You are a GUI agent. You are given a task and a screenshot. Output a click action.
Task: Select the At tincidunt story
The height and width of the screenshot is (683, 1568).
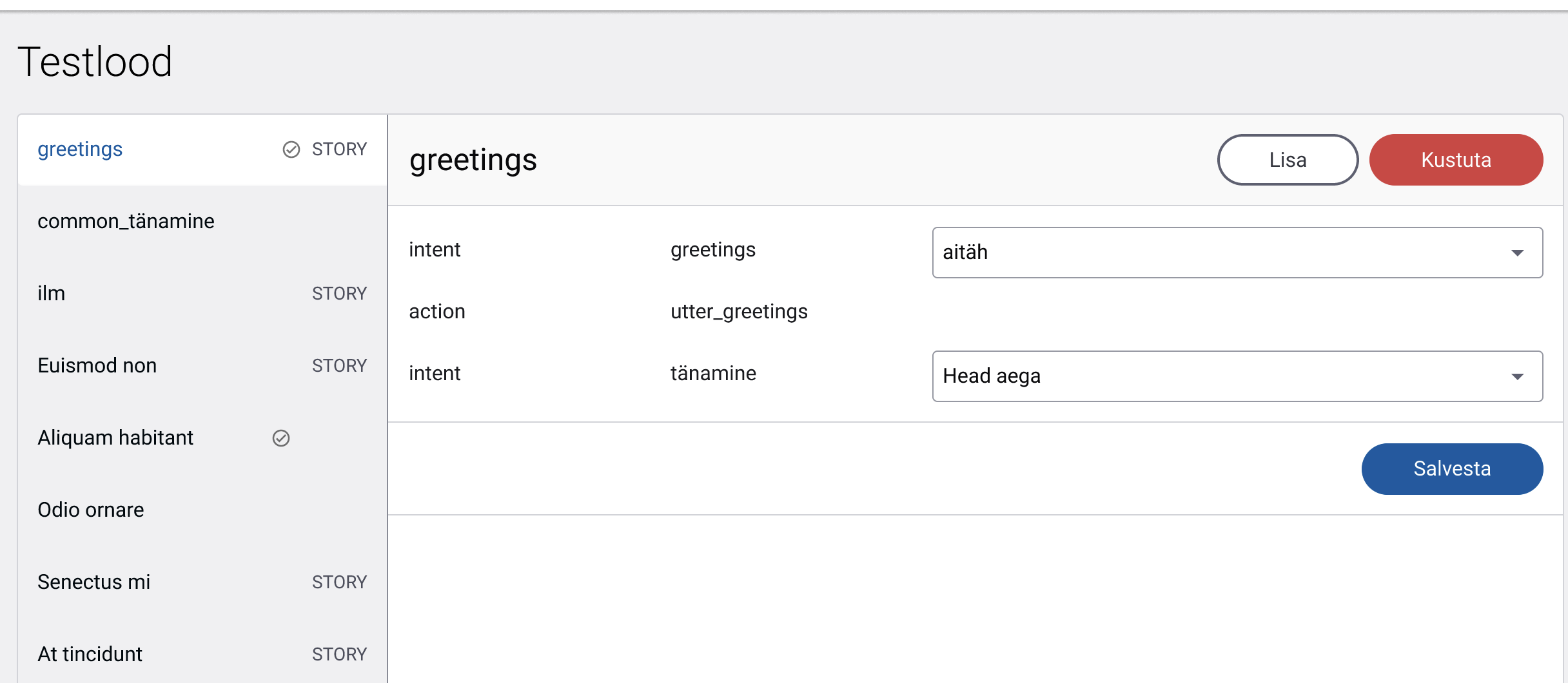click(x=90, y=653)
